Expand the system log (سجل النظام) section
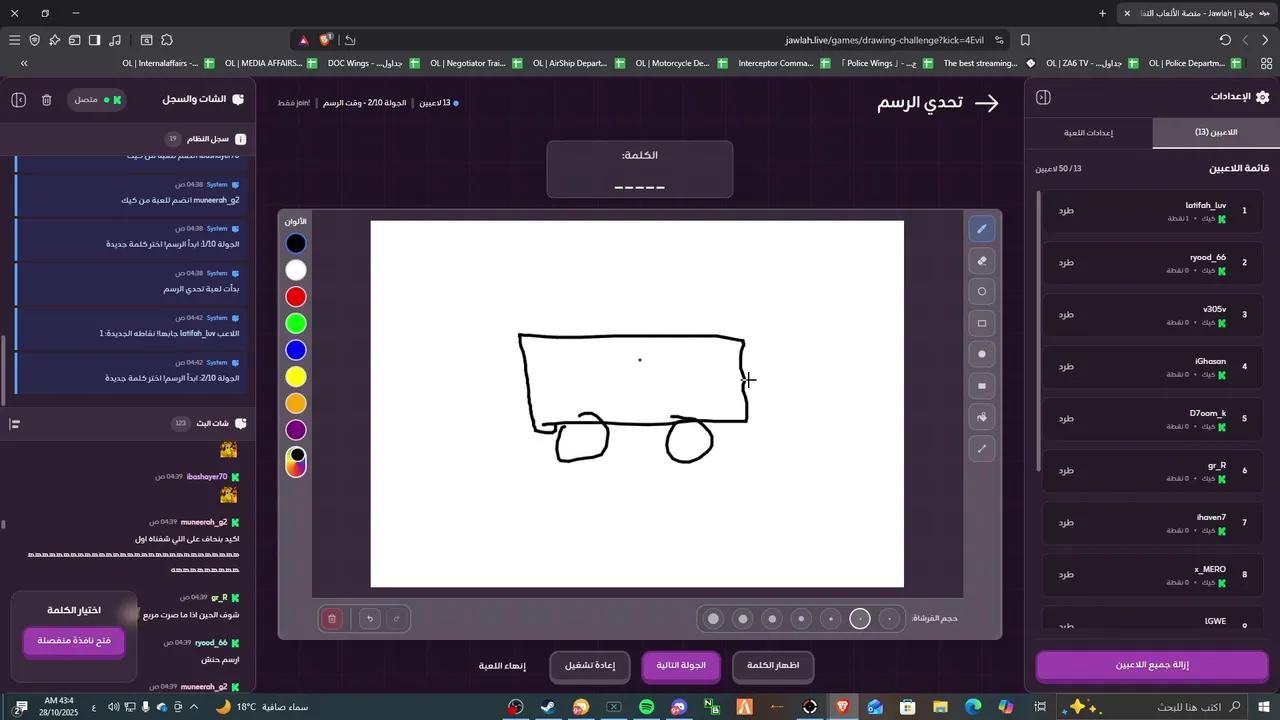Screen dimensions: 1280x720 click(127, 139)
